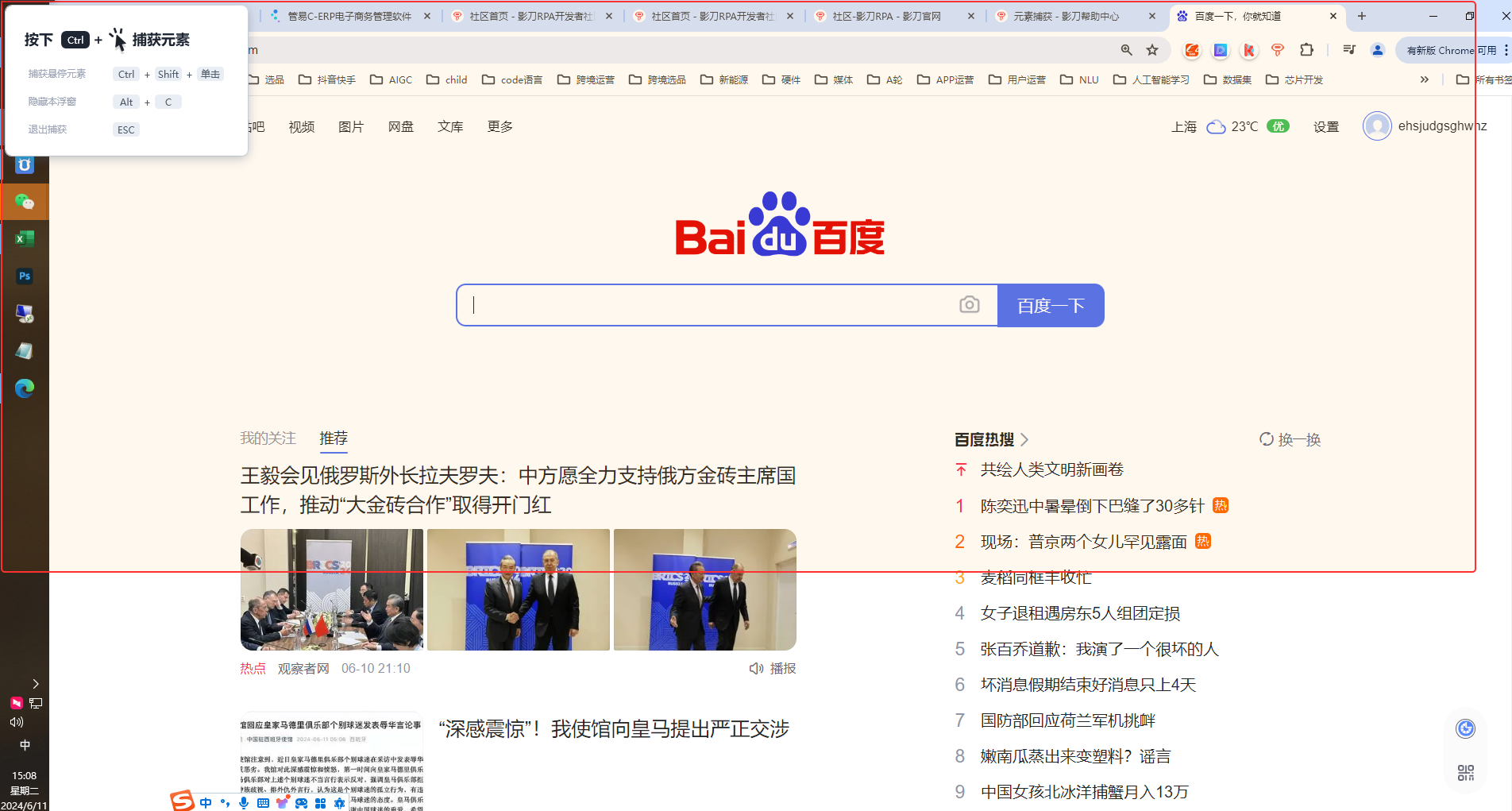This screenshot has width=1512, height=811.
Task: Expand the 跨境运营 bookmark folder
Action: click(x=586, y=79)
